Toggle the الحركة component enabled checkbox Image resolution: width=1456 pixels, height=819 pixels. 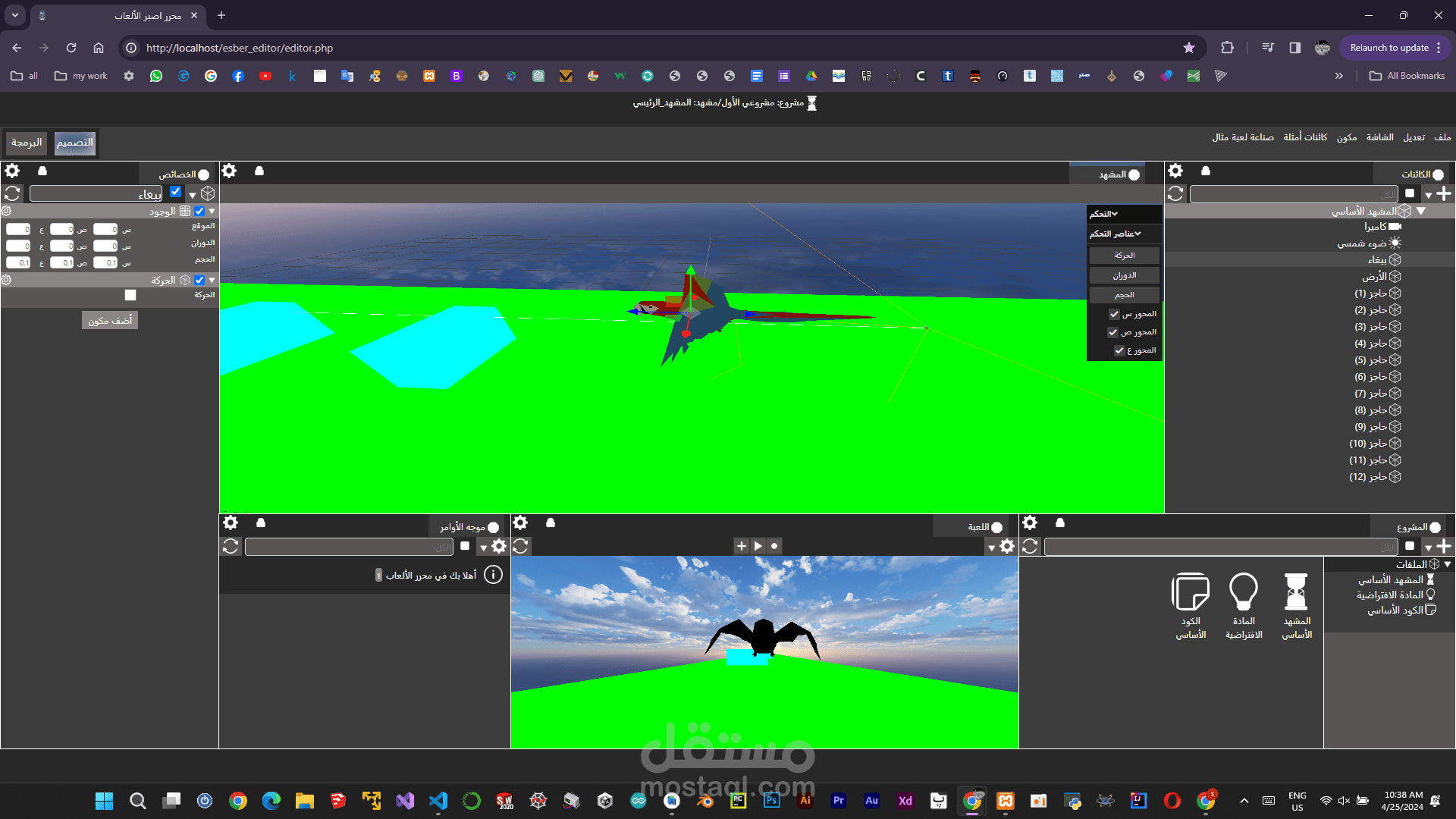(x=199, y=280)
